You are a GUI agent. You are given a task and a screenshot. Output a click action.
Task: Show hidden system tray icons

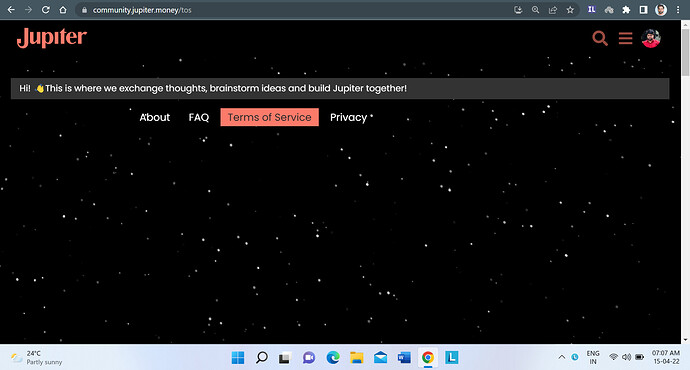pos(562,357)
